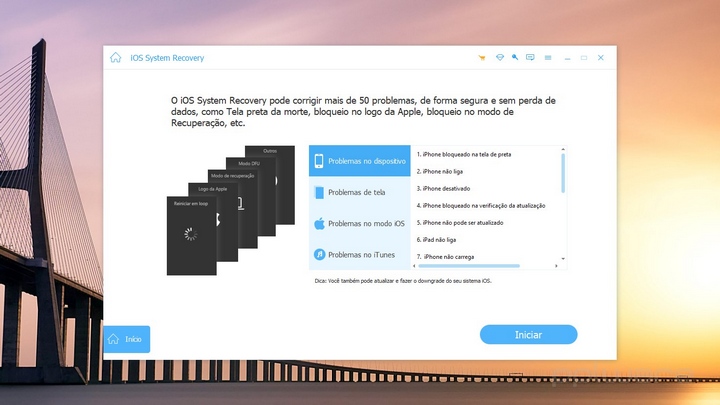Screen dimensions: 720x405
Task: Click the home icon in title bar
Action: point(115,57)
